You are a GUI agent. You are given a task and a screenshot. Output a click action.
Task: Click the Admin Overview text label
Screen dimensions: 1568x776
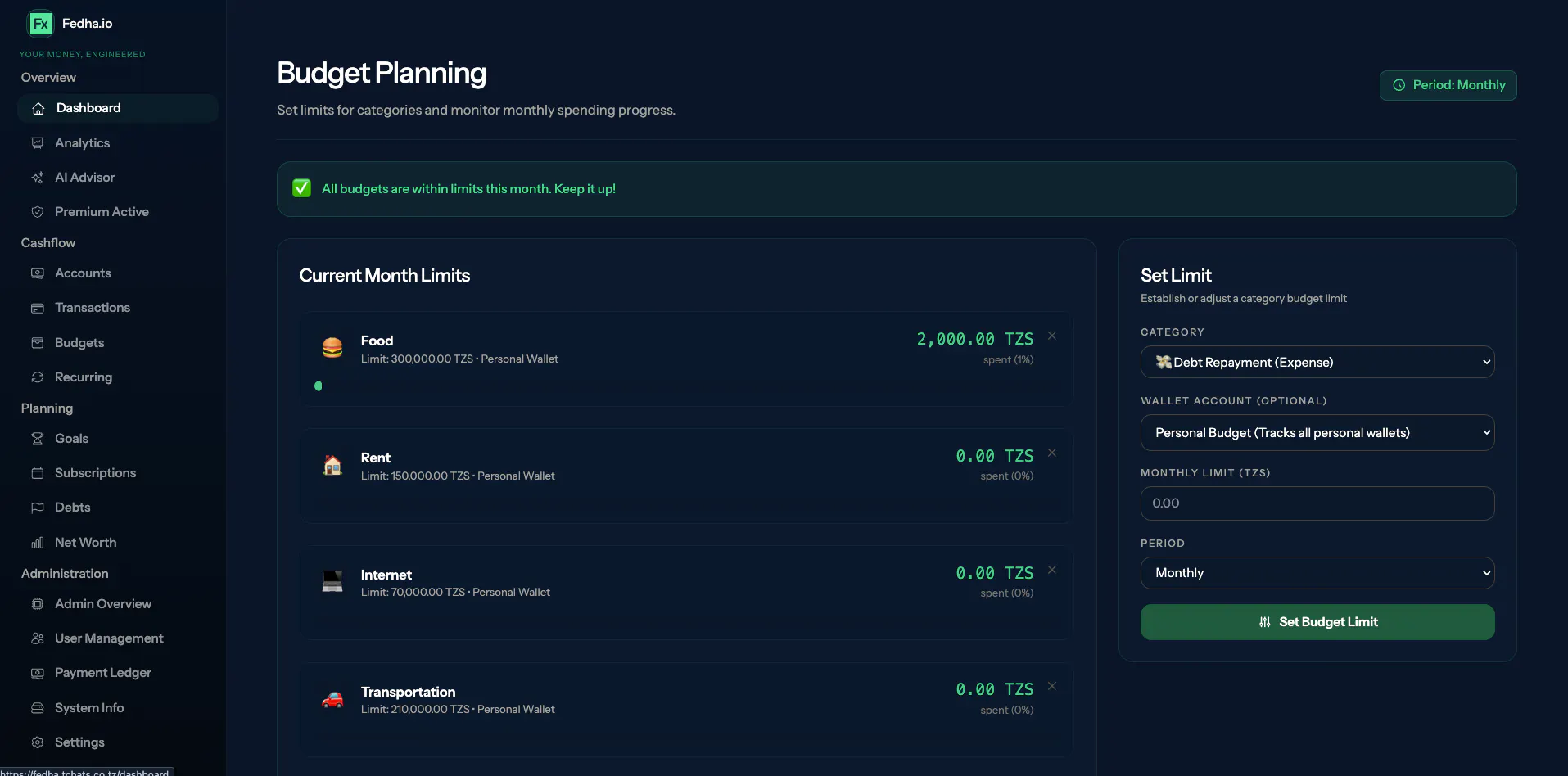(103, 604)
